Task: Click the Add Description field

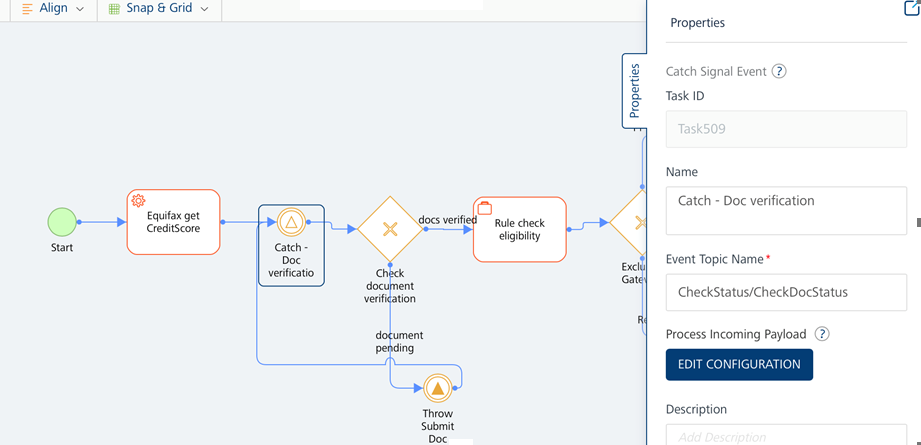Action: (786, 435)
